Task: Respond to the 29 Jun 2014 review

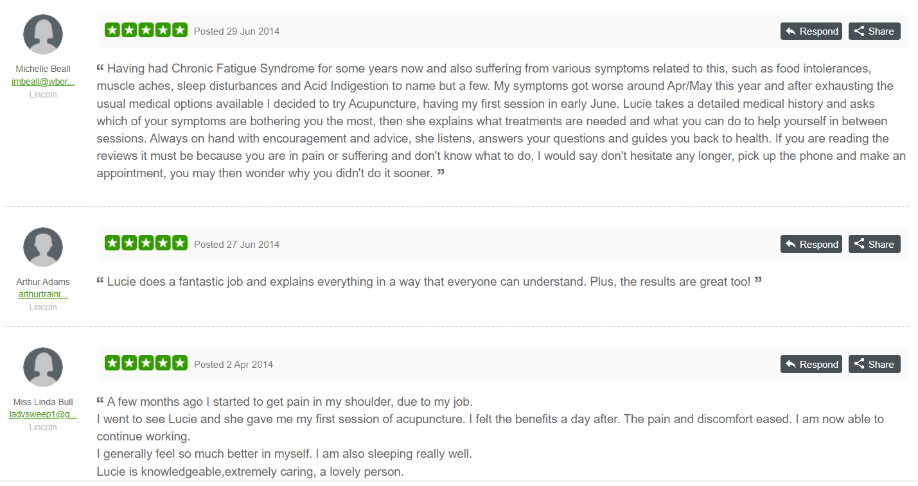Action: 811,31
